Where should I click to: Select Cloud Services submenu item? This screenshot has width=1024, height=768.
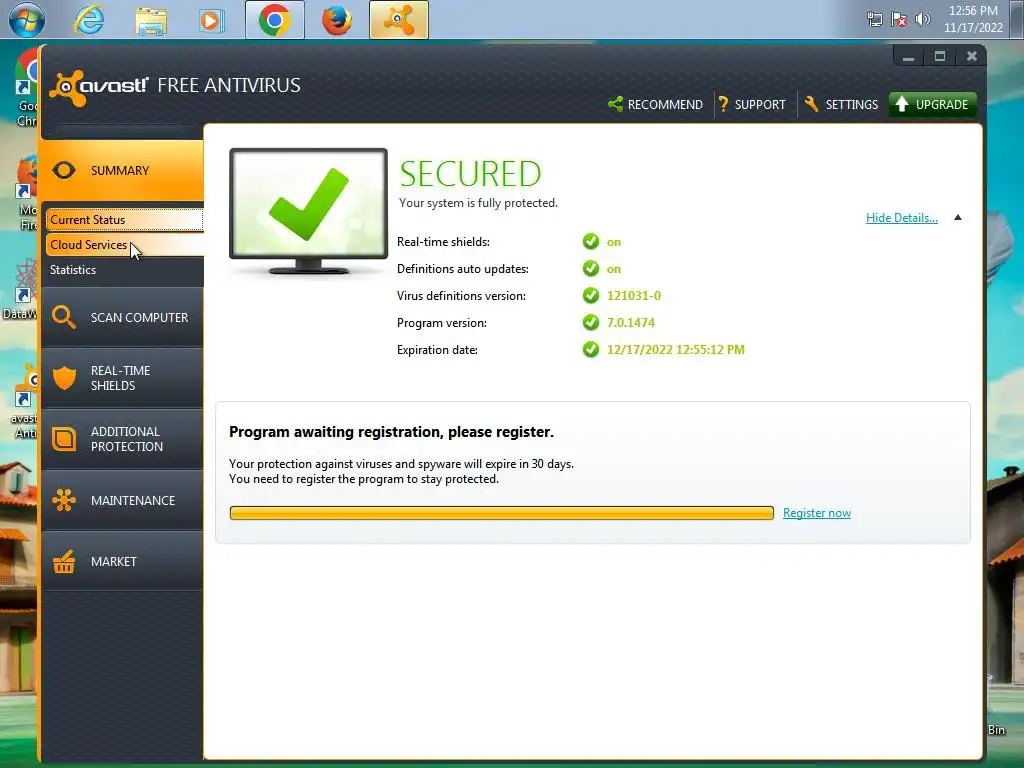pyautogui.click(x=124, y=245)
